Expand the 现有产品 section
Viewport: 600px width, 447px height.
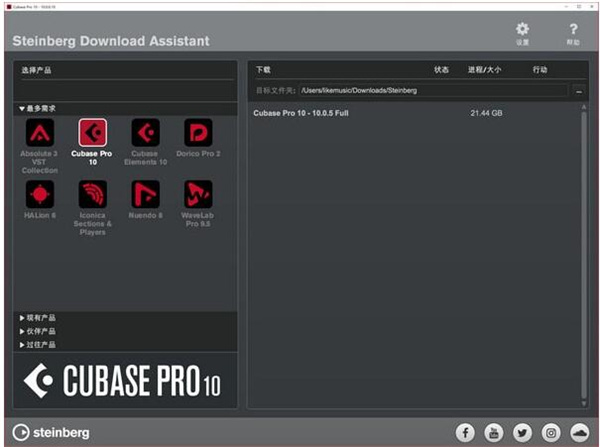coord(22,318)
